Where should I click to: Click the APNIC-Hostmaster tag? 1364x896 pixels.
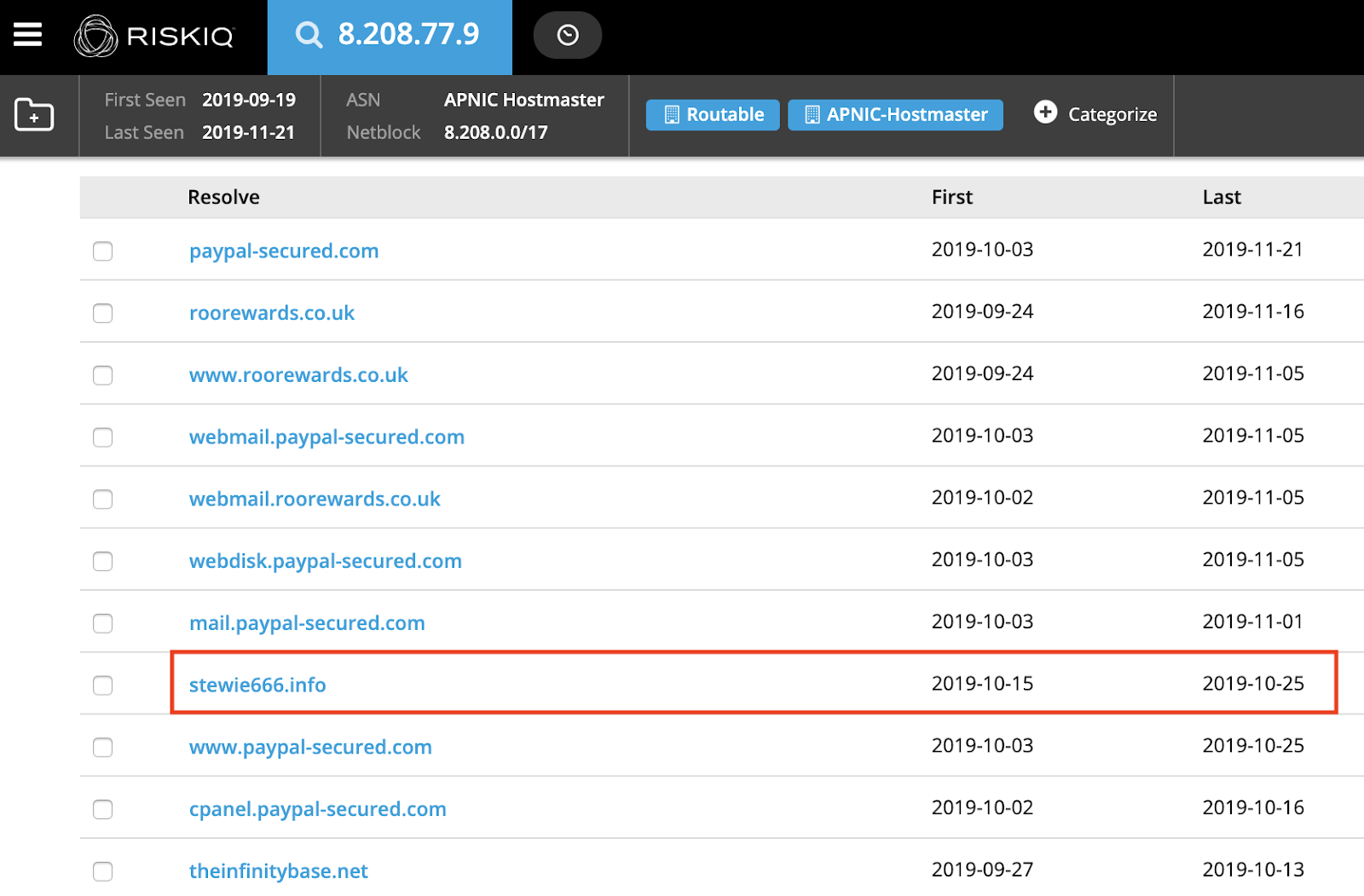[x=895, y=115]
